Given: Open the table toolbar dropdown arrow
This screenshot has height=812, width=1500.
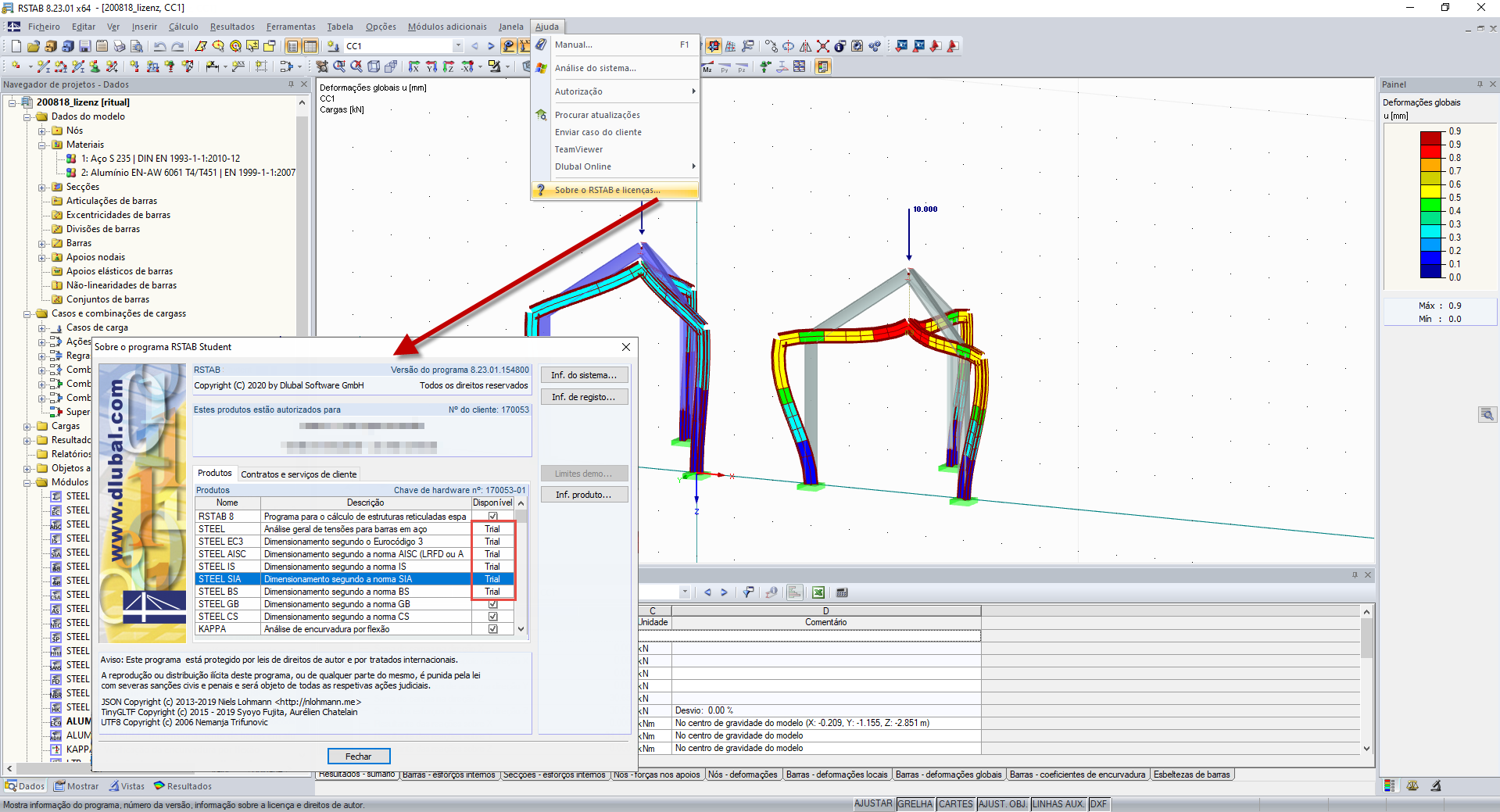Looking at the screenshot, I should 685,592.
